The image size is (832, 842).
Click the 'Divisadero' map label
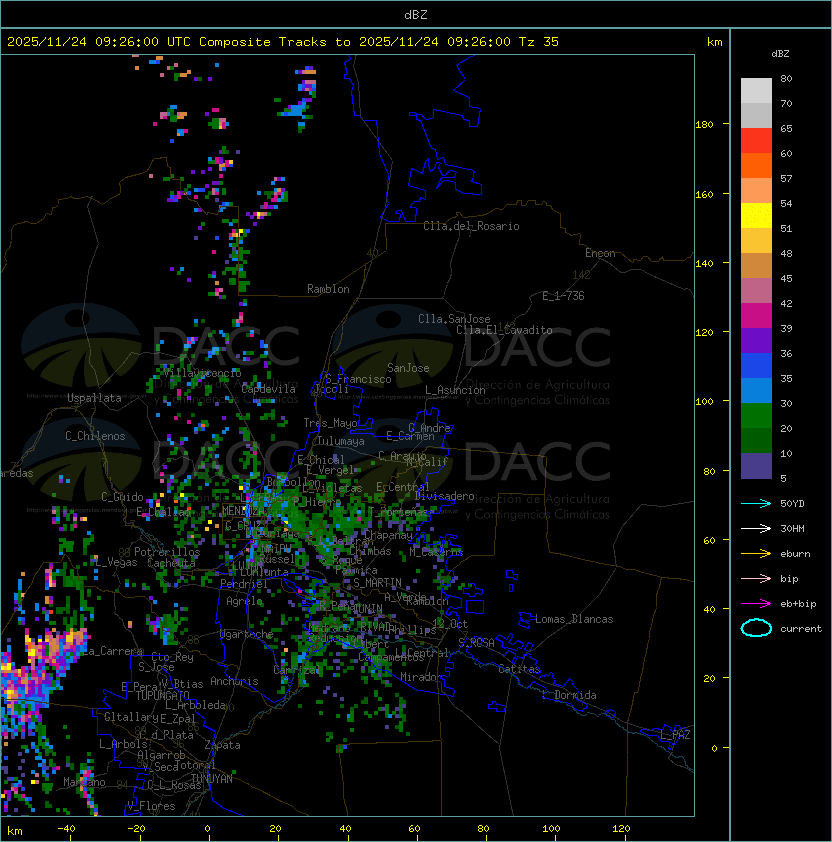coord(445,496)
